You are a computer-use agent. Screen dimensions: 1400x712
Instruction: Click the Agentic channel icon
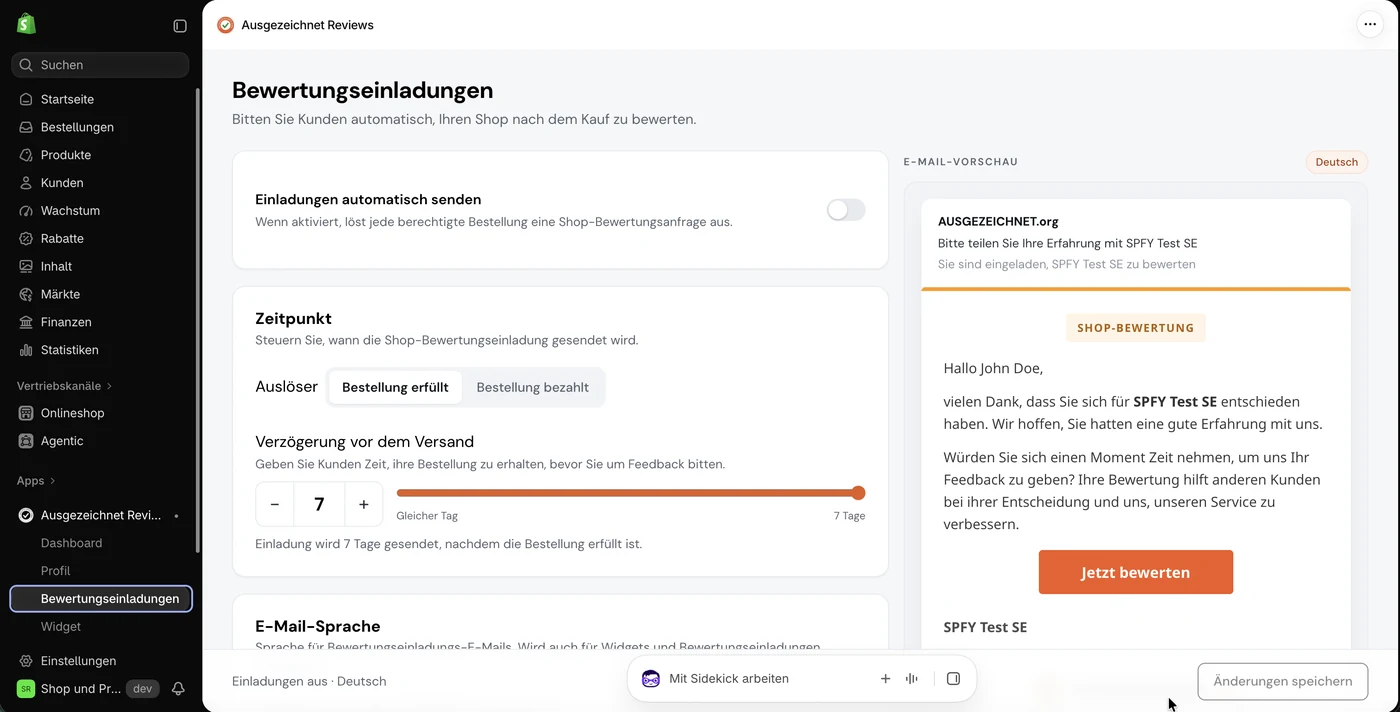pyautogui.click(x=26, y=441)
